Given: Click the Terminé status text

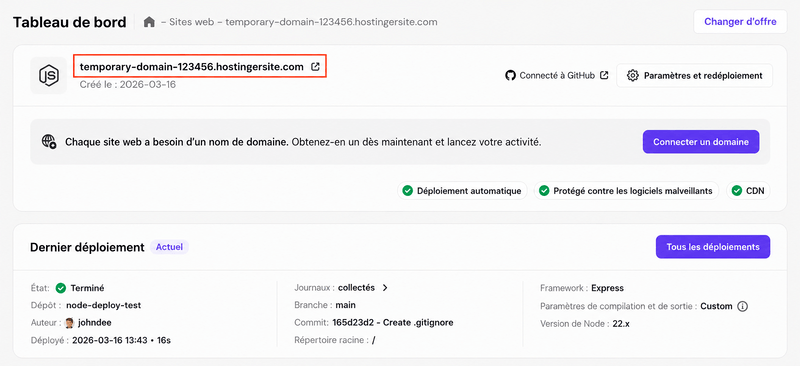Looking at the screenshot, I should (x=87, y=288).
